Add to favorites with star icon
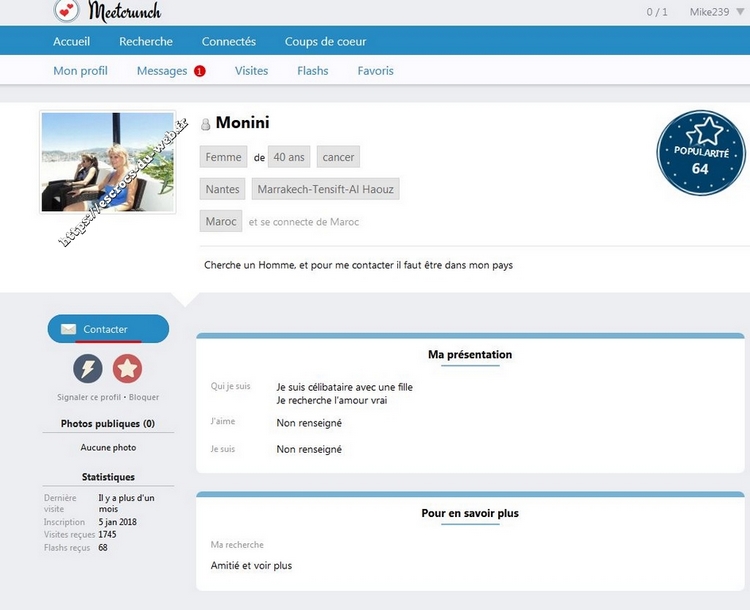 [x=127, y=369]
